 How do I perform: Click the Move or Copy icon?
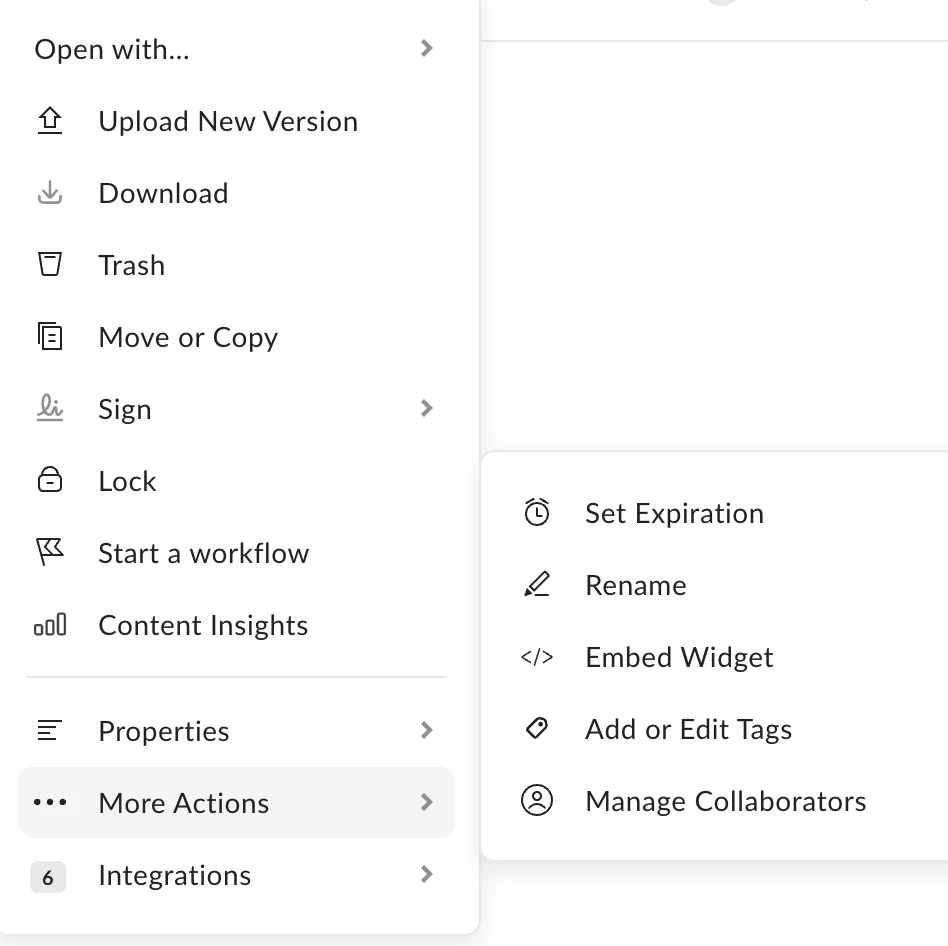(x=49, y=337)
